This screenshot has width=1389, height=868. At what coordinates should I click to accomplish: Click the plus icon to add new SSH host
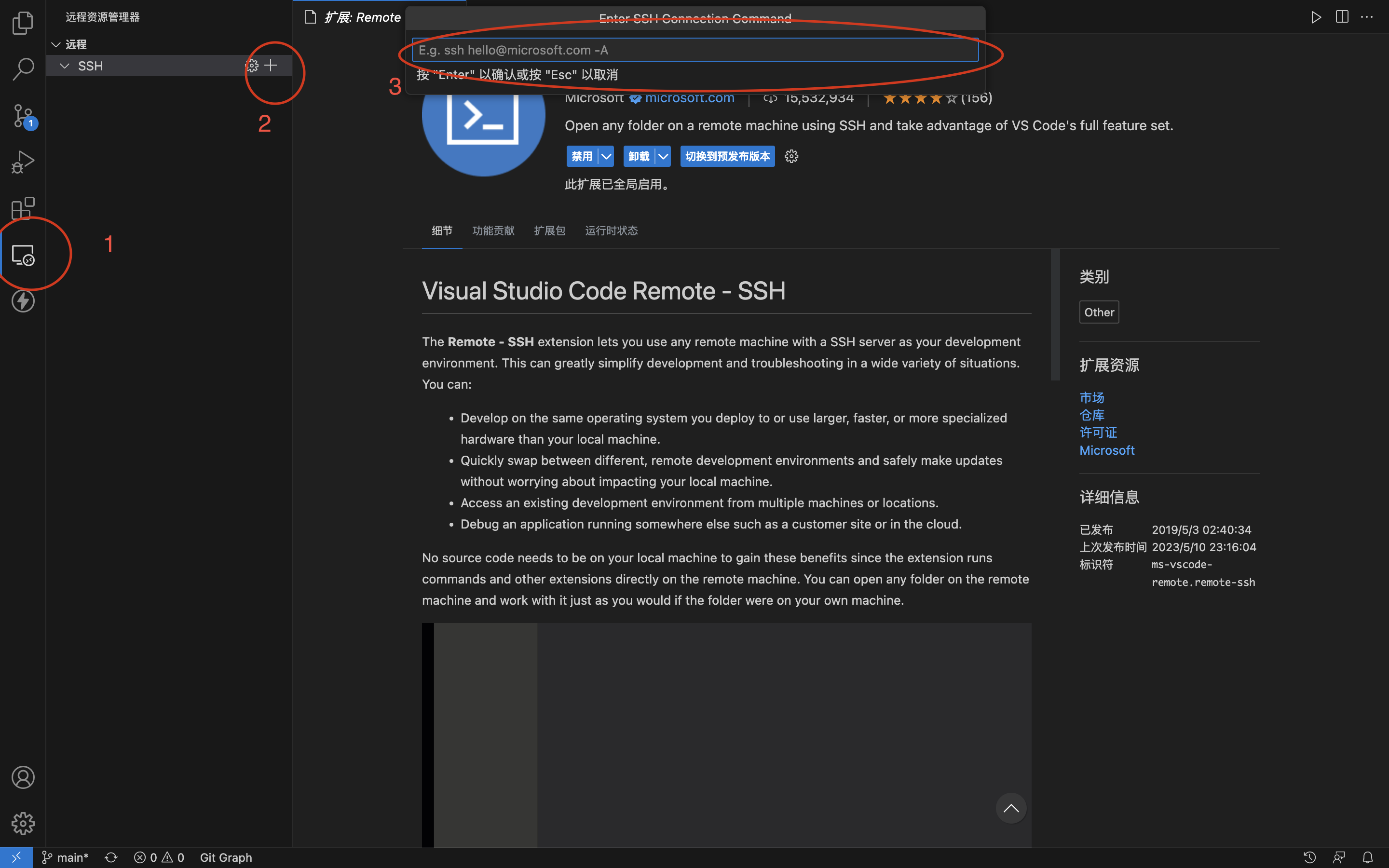click(271, 66)
